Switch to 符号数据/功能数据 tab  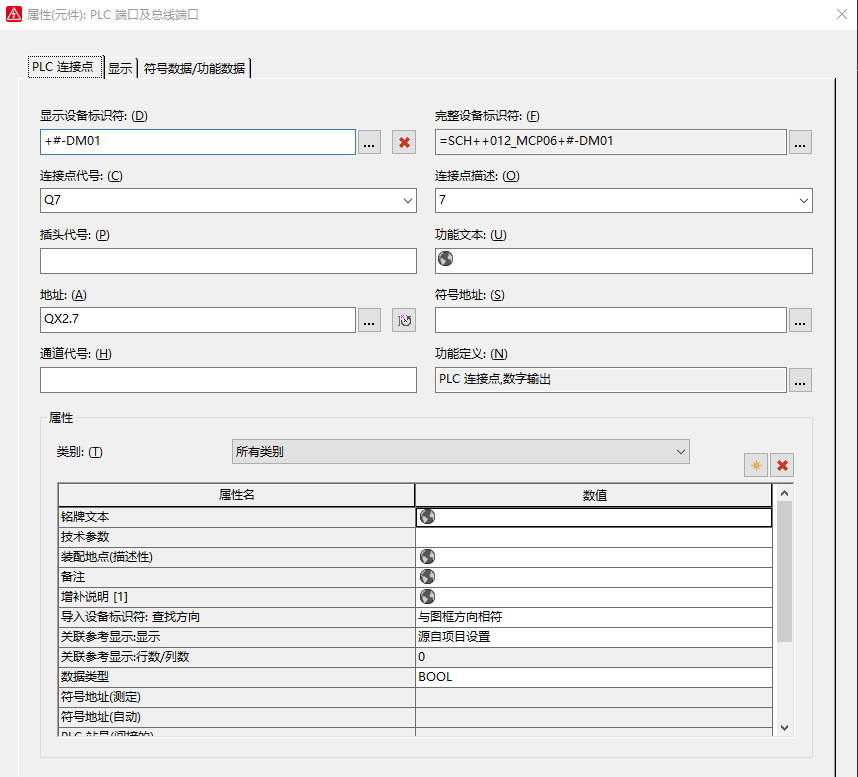[194, 68]
